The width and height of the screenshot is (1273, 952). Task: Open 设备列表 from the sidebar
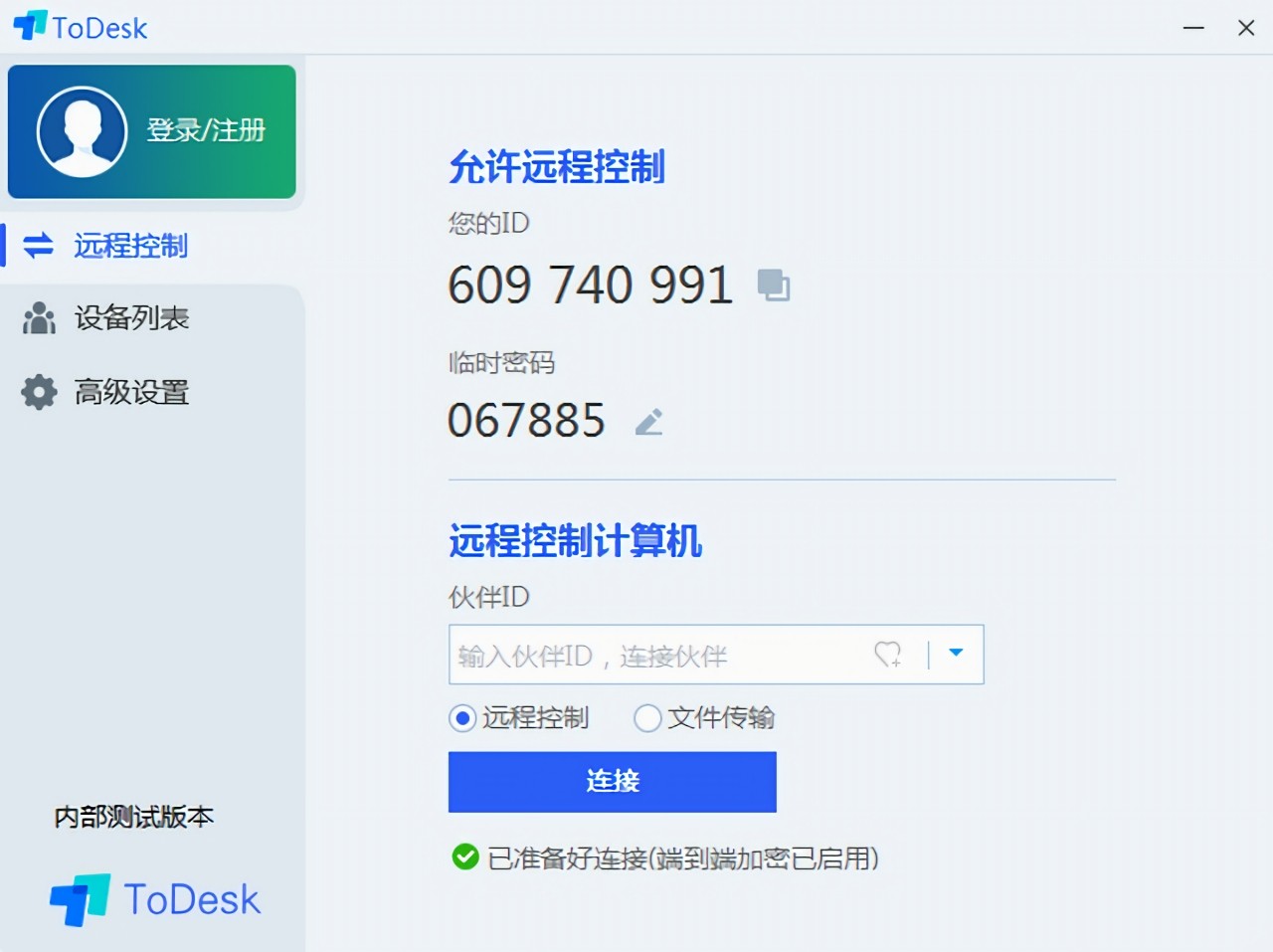point(129,318)
